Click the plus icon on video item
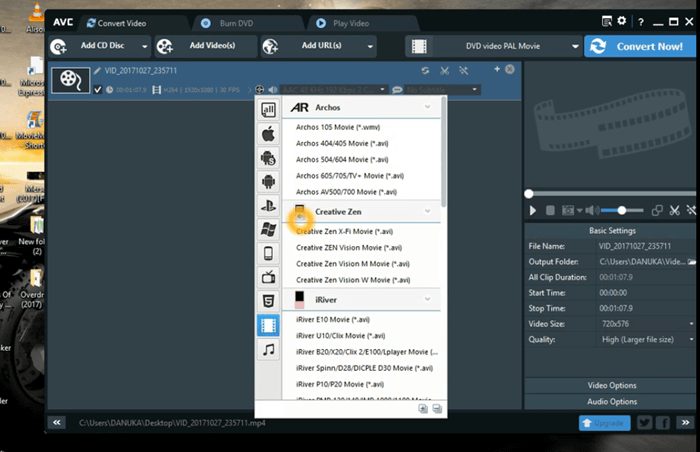Screen dimensions: 700x452 (x=497, y=69)
